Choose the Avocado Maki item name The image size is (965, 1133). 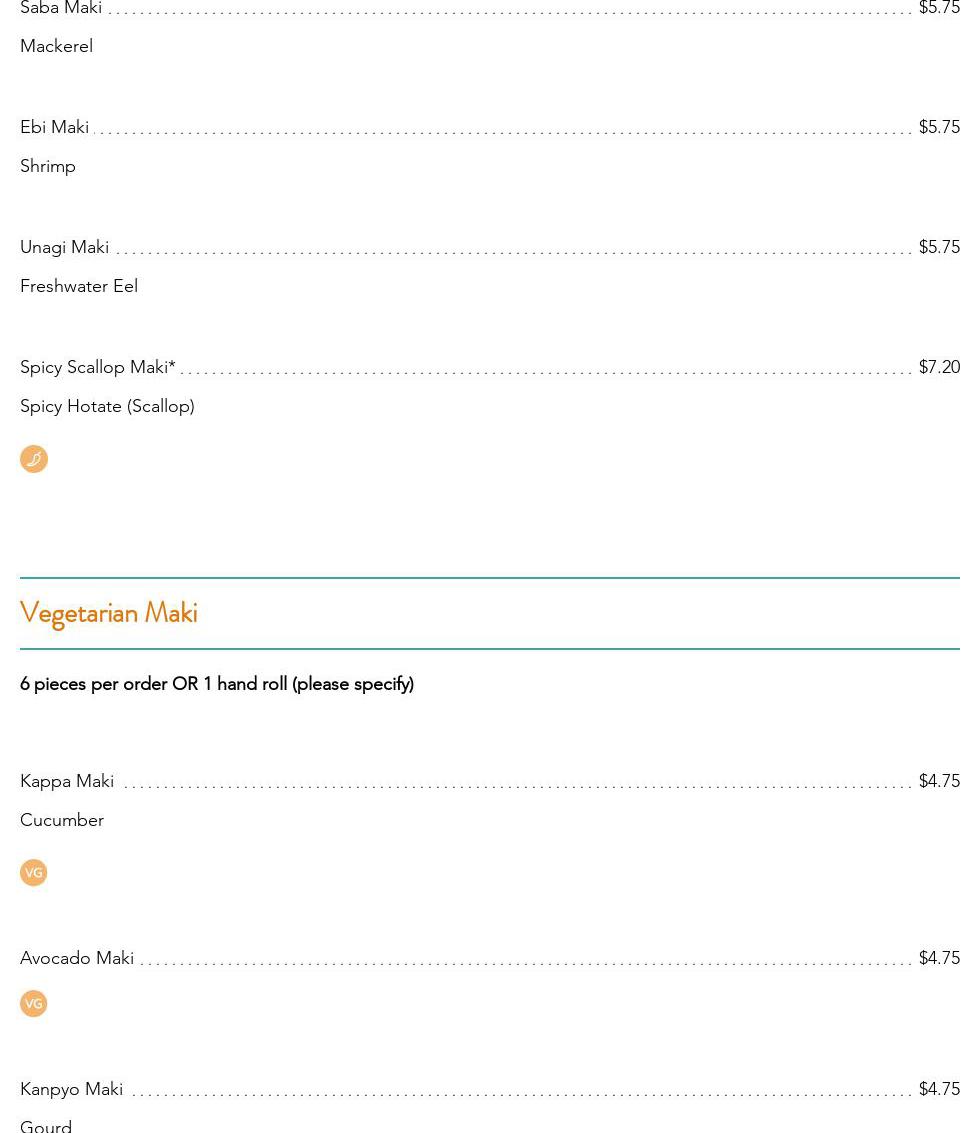[x=77, y=958]
